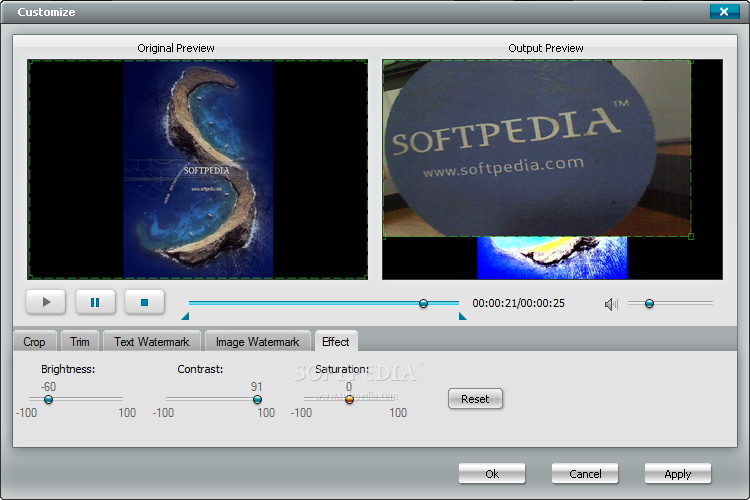Screen dimensions: 750x500
Task: Click the Saturation slider handle
Action: coord(349,399)
